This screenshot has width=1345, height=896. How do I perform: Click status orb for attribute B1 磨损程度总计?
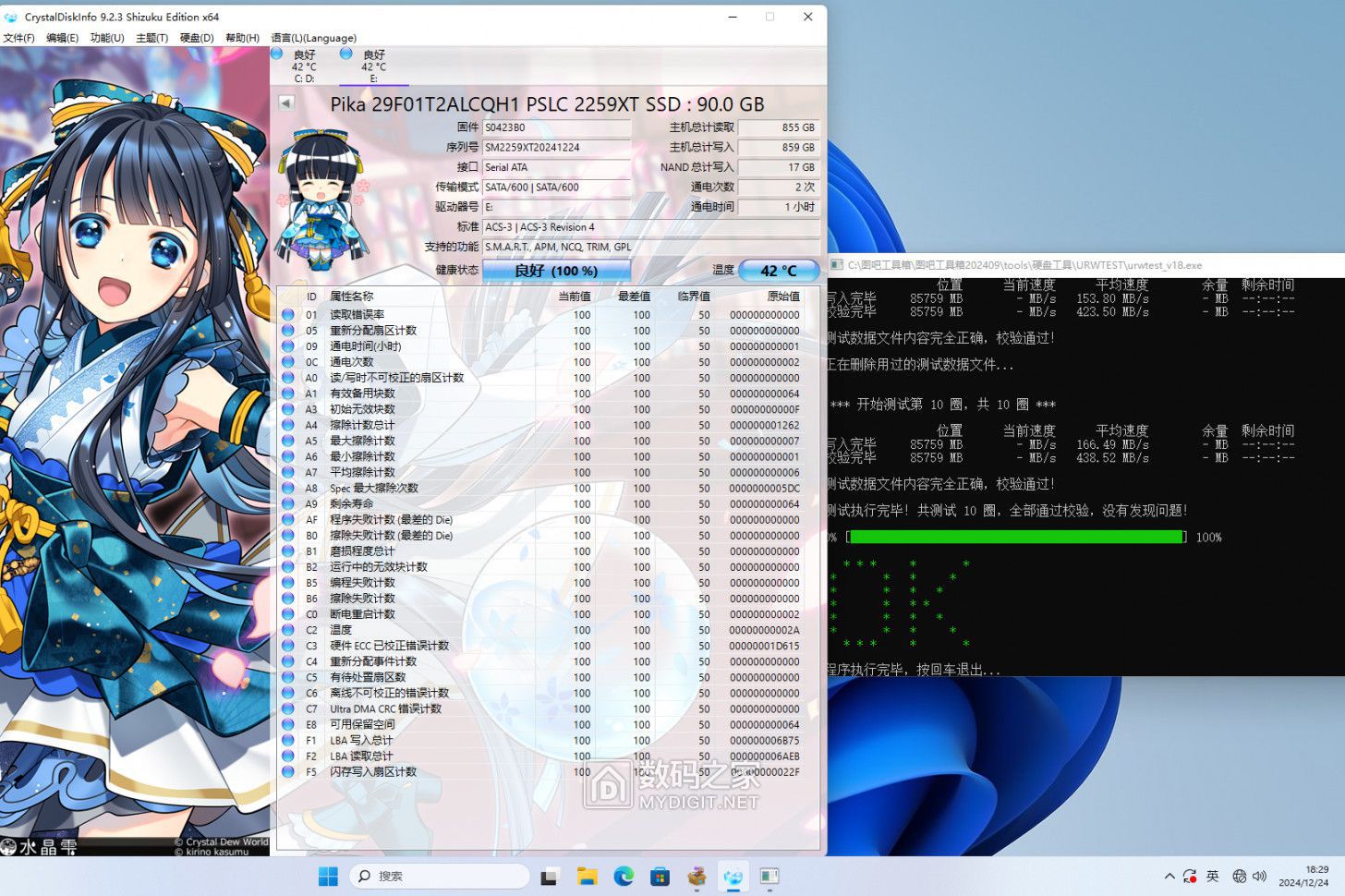coord(288,551)
